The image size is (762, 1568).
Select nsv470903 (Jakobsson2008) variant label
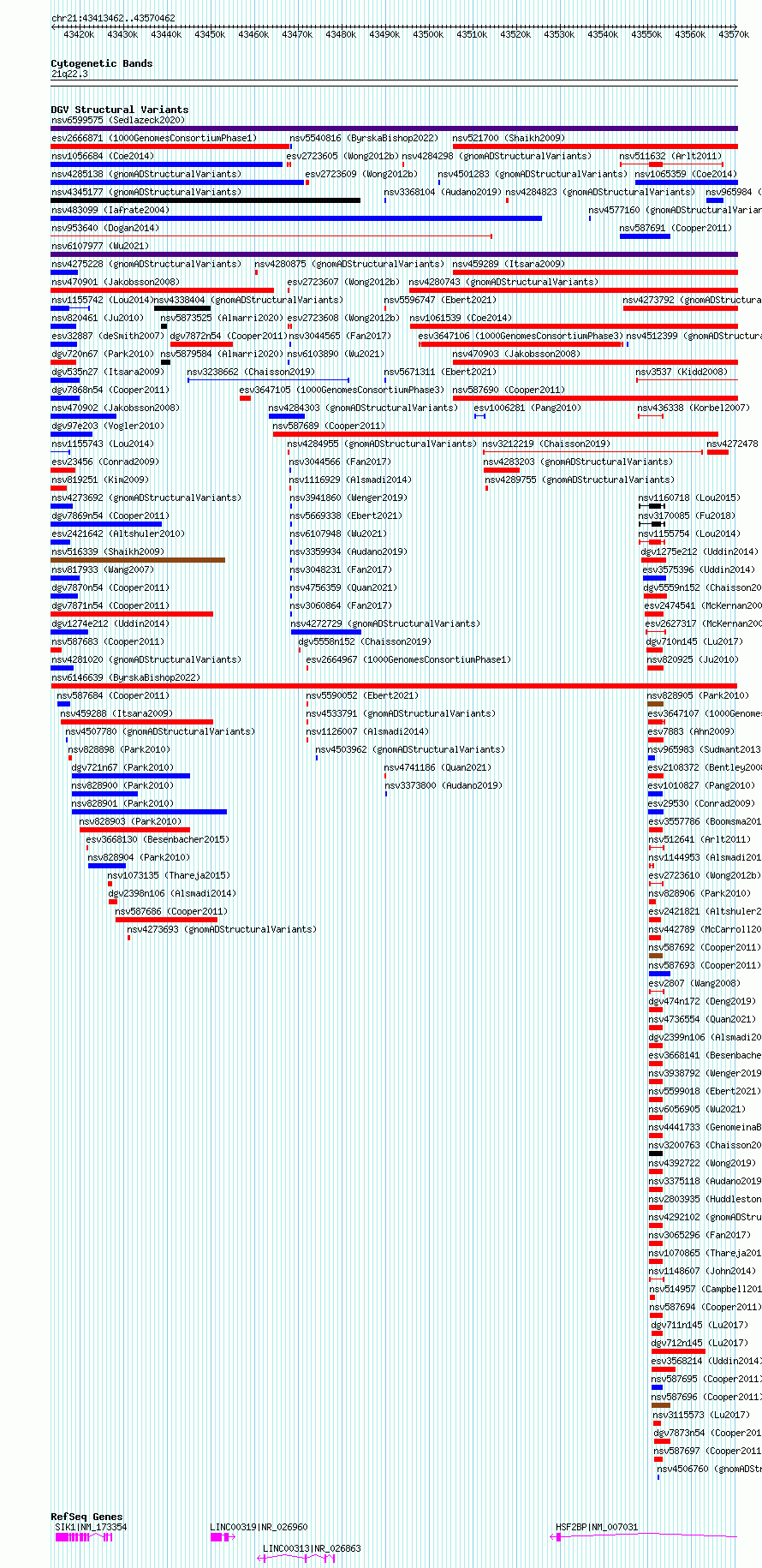click(516, 355)
